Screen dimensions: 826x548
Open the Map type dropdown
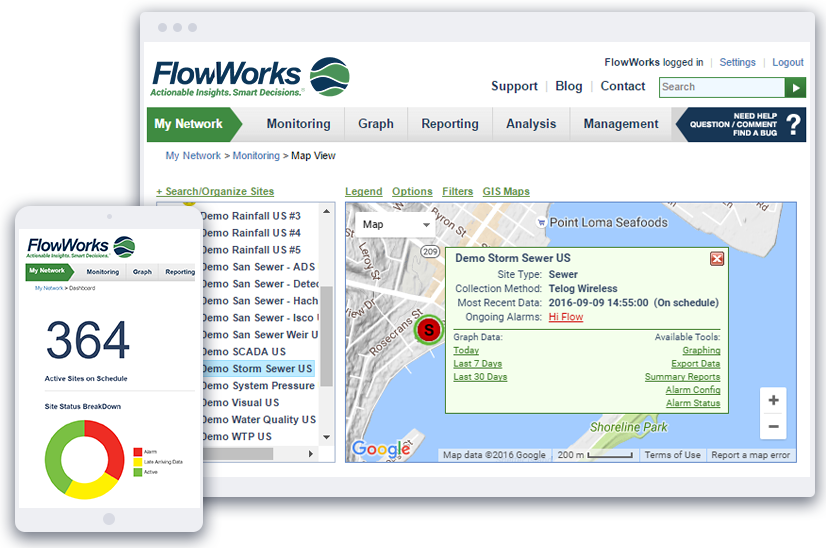point(395,225)
